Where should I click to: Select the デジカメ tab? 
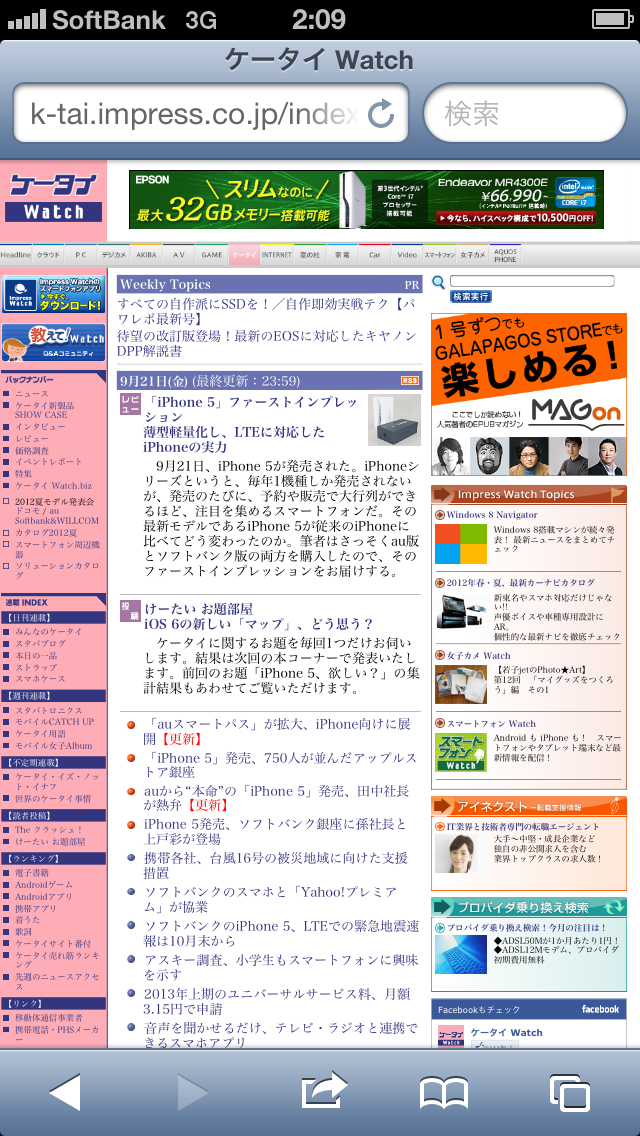114,255
